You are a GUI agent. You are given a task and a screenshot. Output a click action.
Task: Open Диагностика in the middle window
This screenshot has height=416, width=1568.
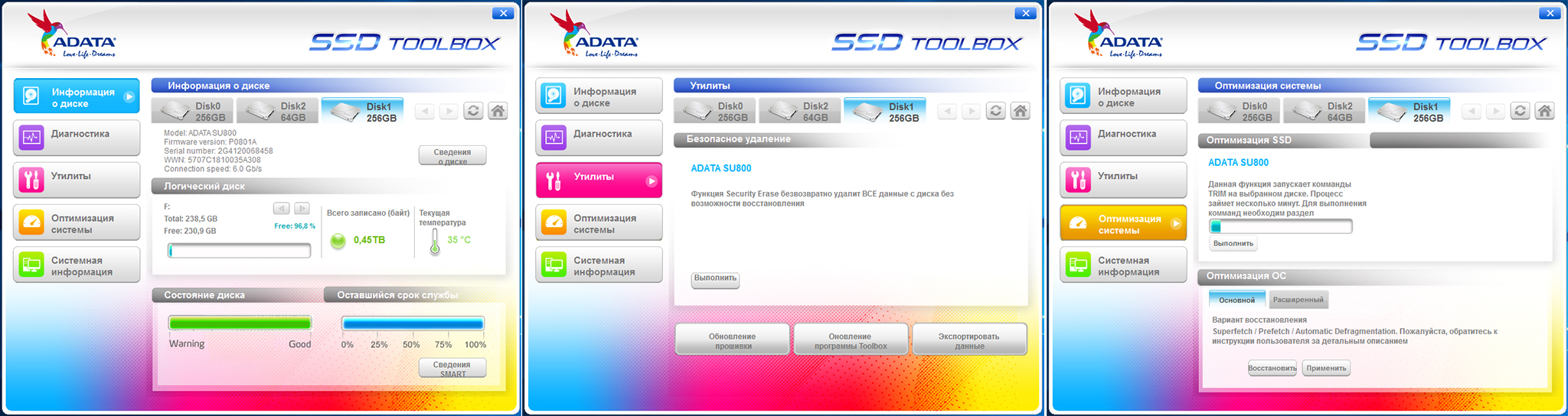[x=599, y=138]
